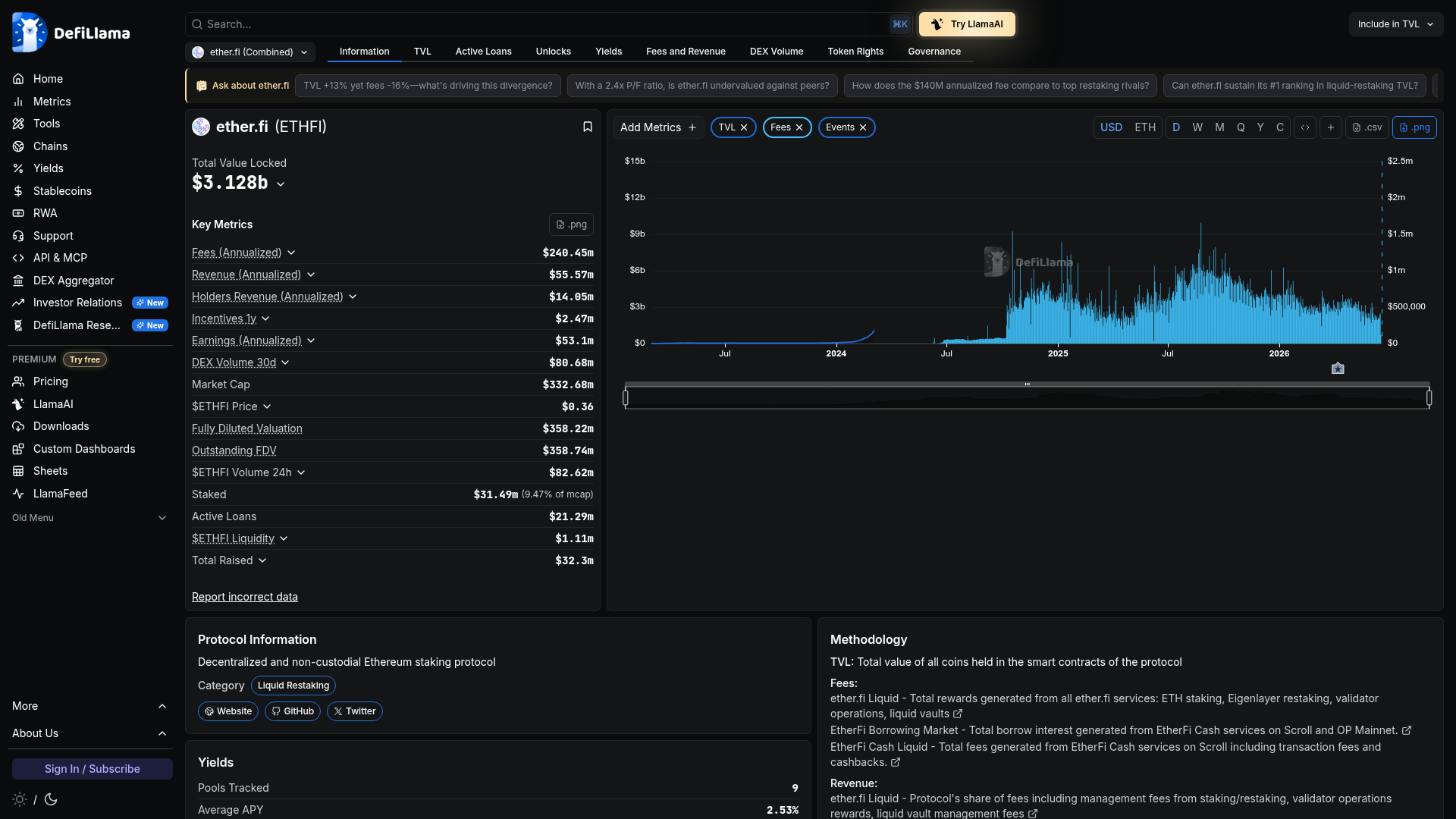Expand the Revenue (Annualized) row
1456x819 pixels.
tap(311, 275)
